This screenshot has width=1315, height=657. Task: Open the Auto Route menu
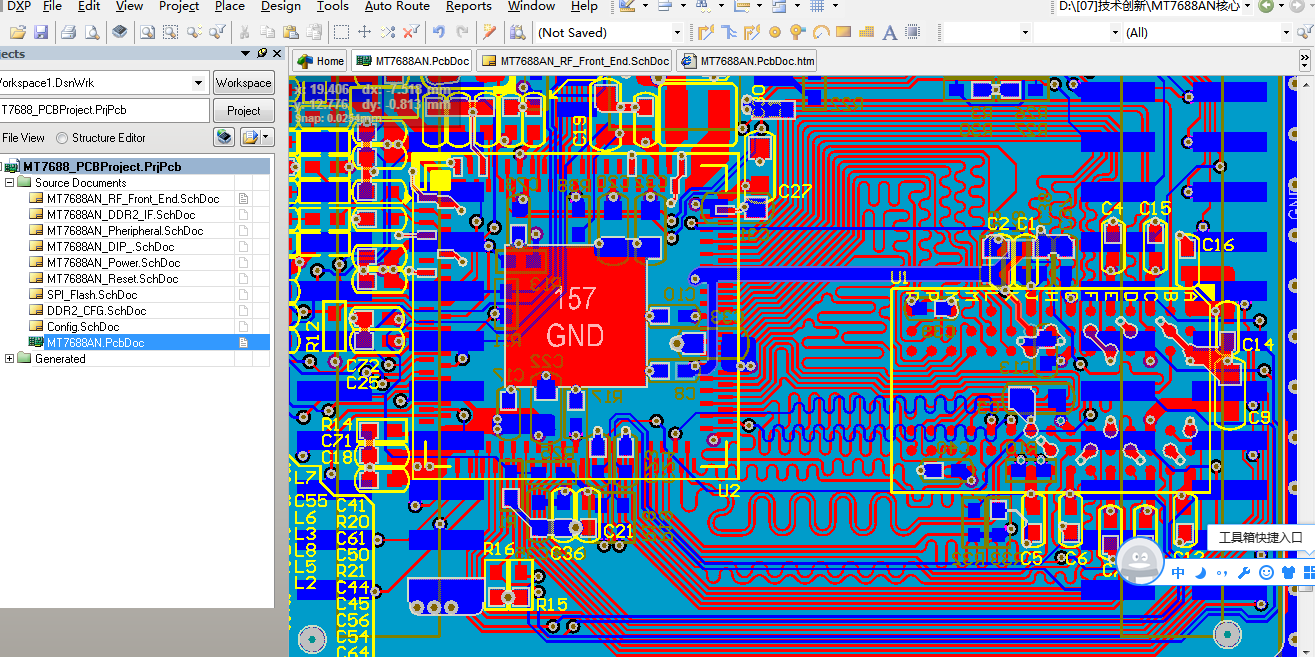click(x=397, y=6)
